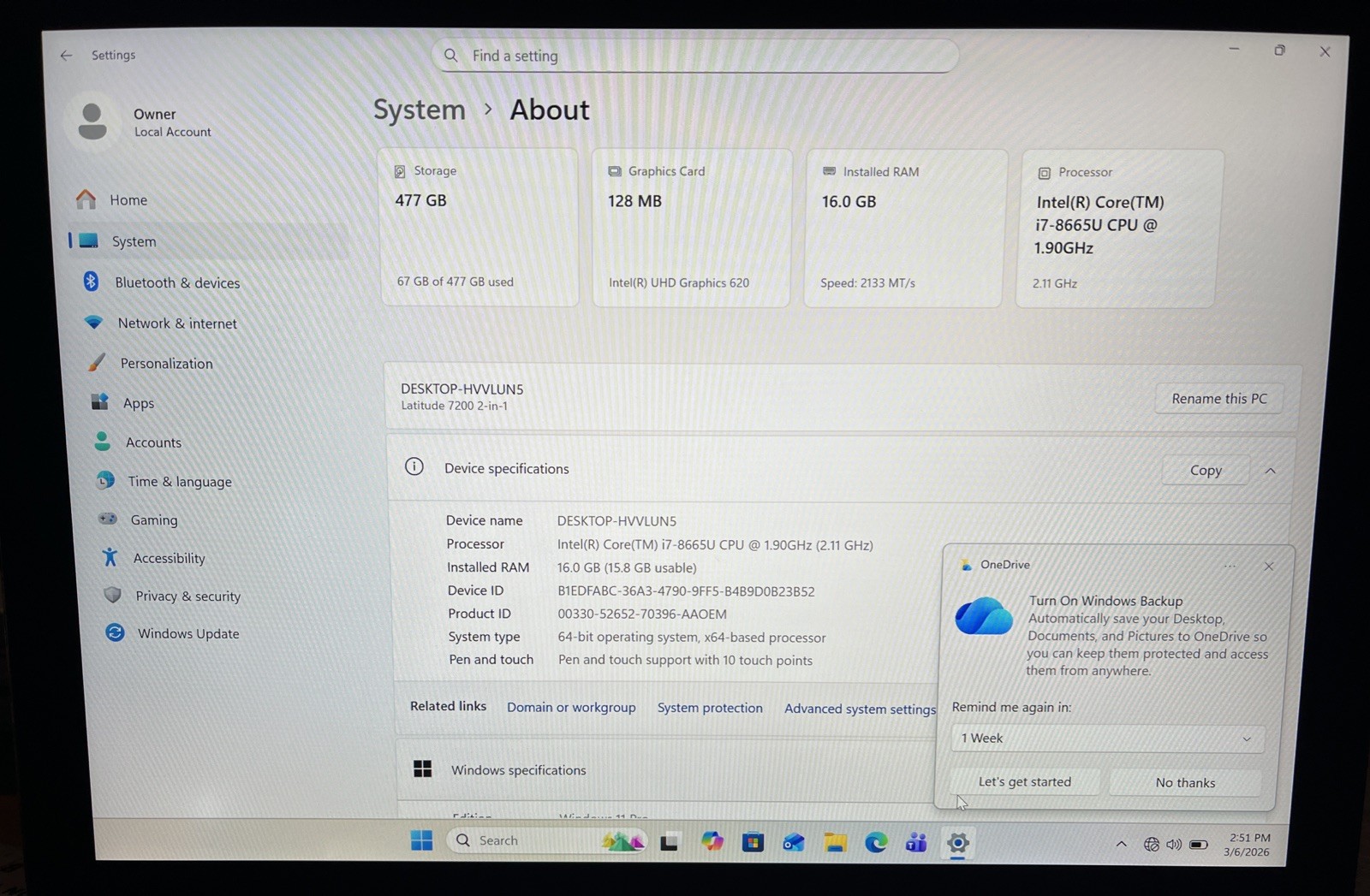Click the Settings gear in the taskbar
Screen dimensions: 1370x896
[x=958, y=843]
